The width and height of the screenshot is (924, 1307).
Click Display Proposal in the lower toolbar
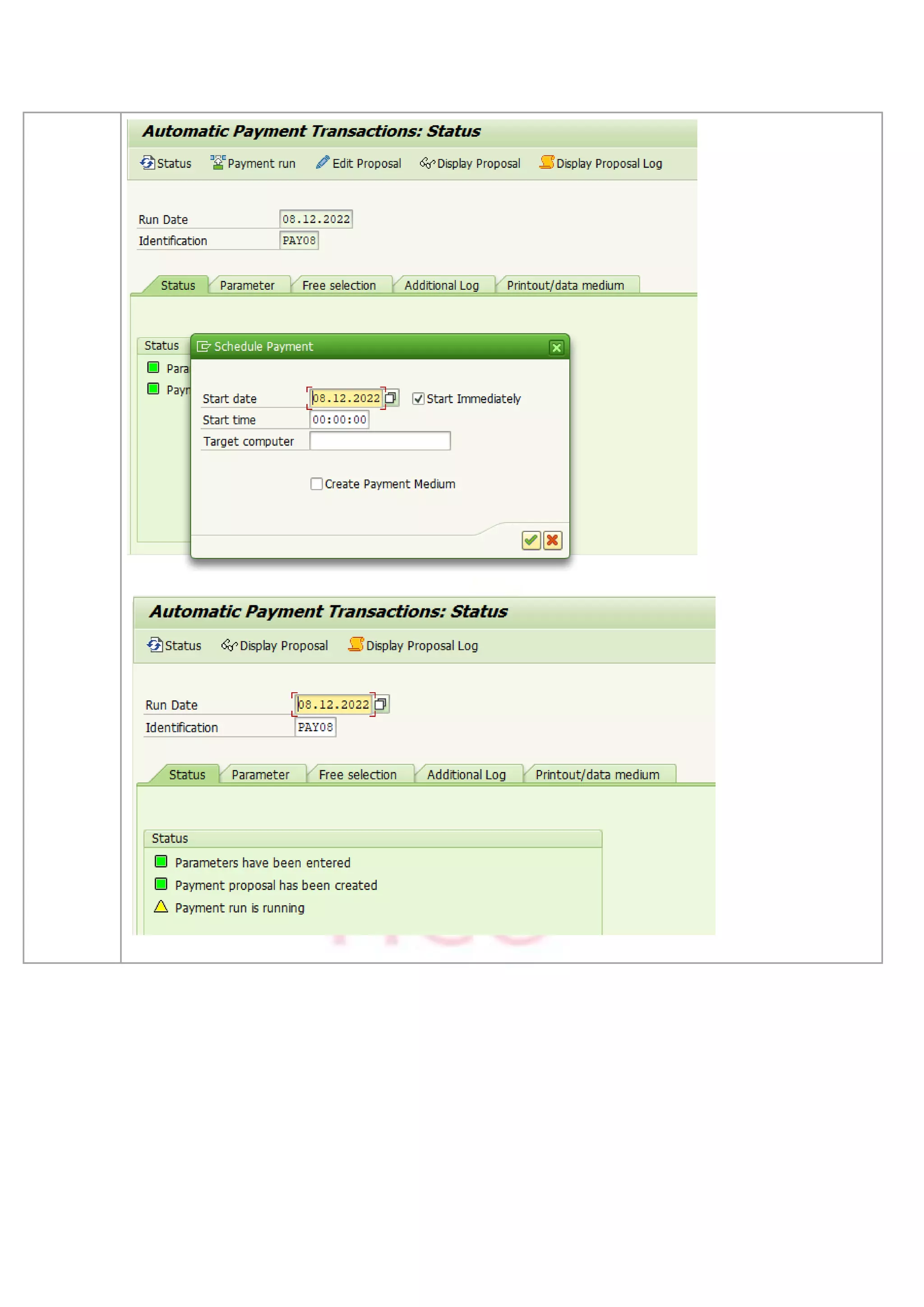275,645
